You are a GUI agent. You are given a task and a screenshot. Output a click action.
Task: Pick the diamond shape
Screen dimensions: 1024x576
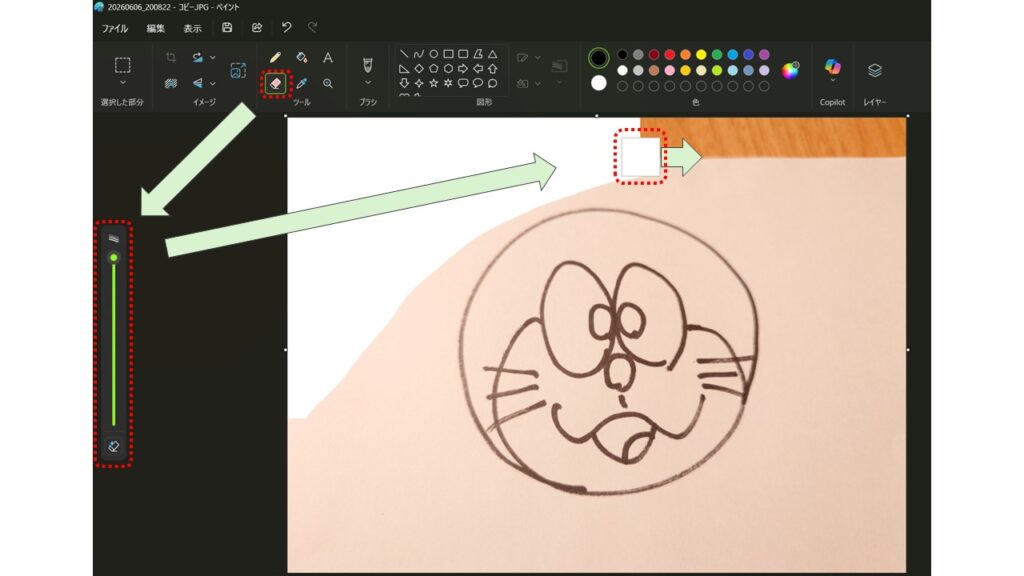pyautogui.click(x=419, y=69)
